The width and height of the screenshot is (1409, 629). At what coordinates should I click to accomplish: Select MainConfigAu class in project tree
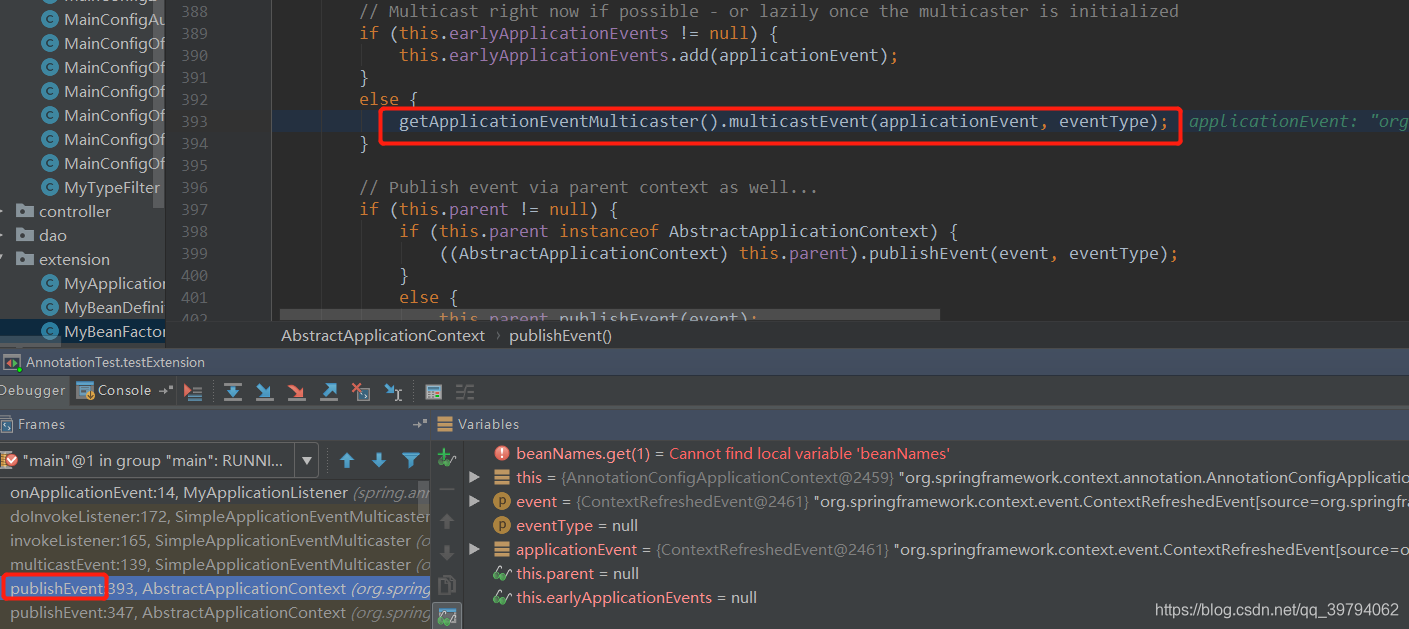114,20
